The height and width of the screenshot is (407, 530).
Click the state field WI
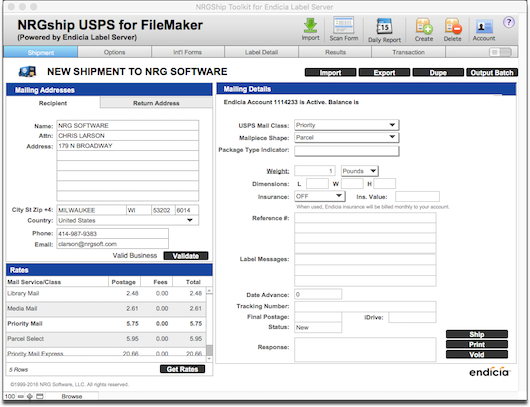139,210
